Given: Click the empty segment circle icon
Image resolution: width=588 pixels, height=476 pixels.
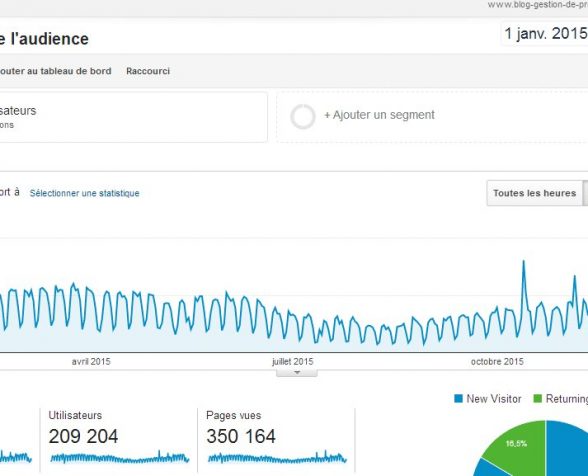Looking at the screenshot, I should point(303,117).
